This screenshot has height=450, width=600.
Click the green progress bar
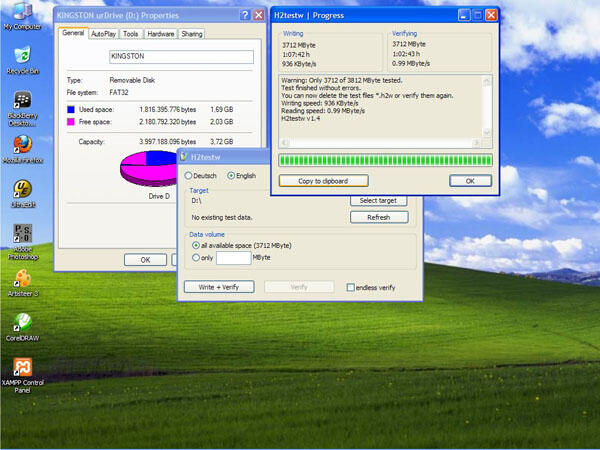pos(385,160)
